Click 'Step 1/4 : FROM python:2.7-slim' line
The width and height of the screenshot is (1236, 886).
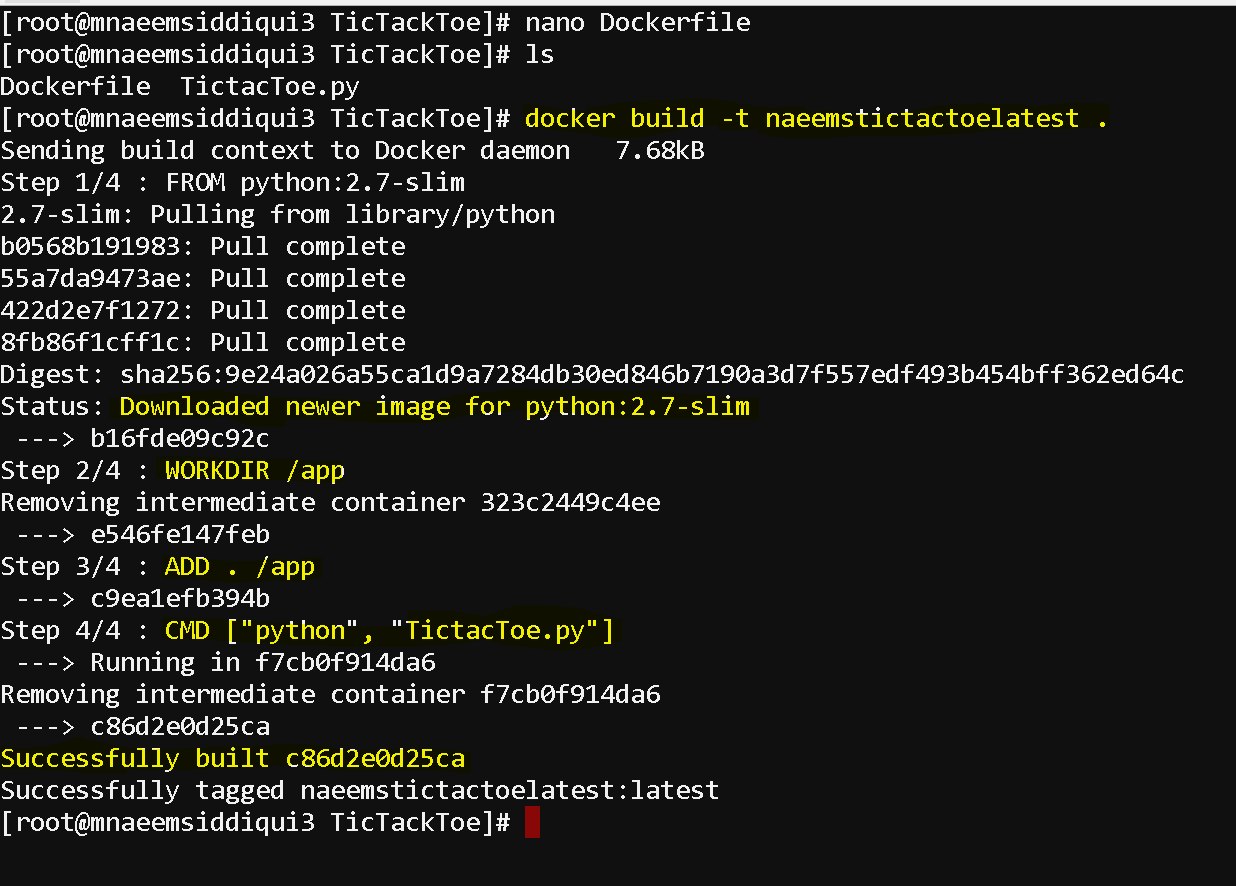tap(233, 182)
